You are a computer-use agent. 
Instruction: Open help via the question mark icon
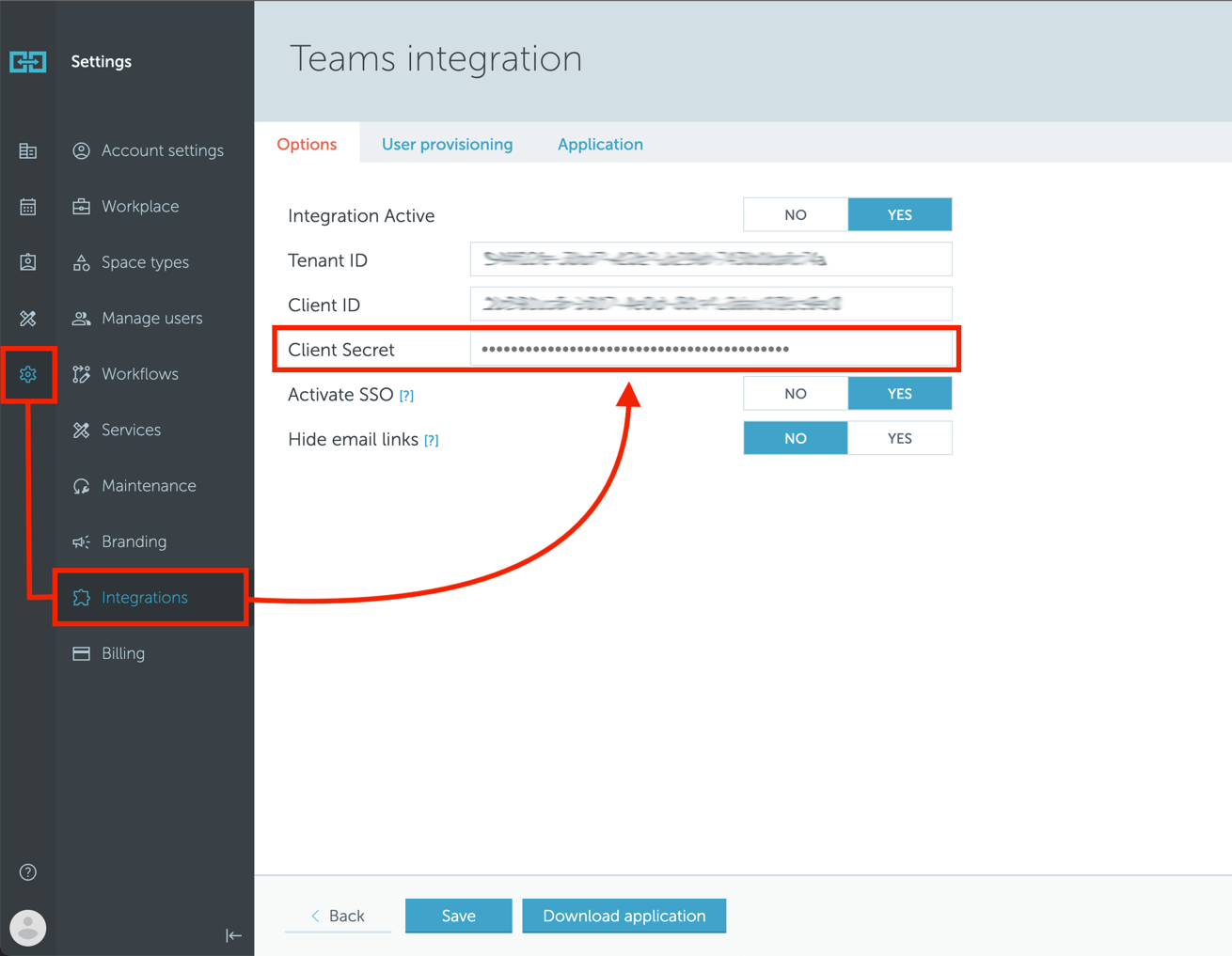pyautogui.click(x=27, y=872)
